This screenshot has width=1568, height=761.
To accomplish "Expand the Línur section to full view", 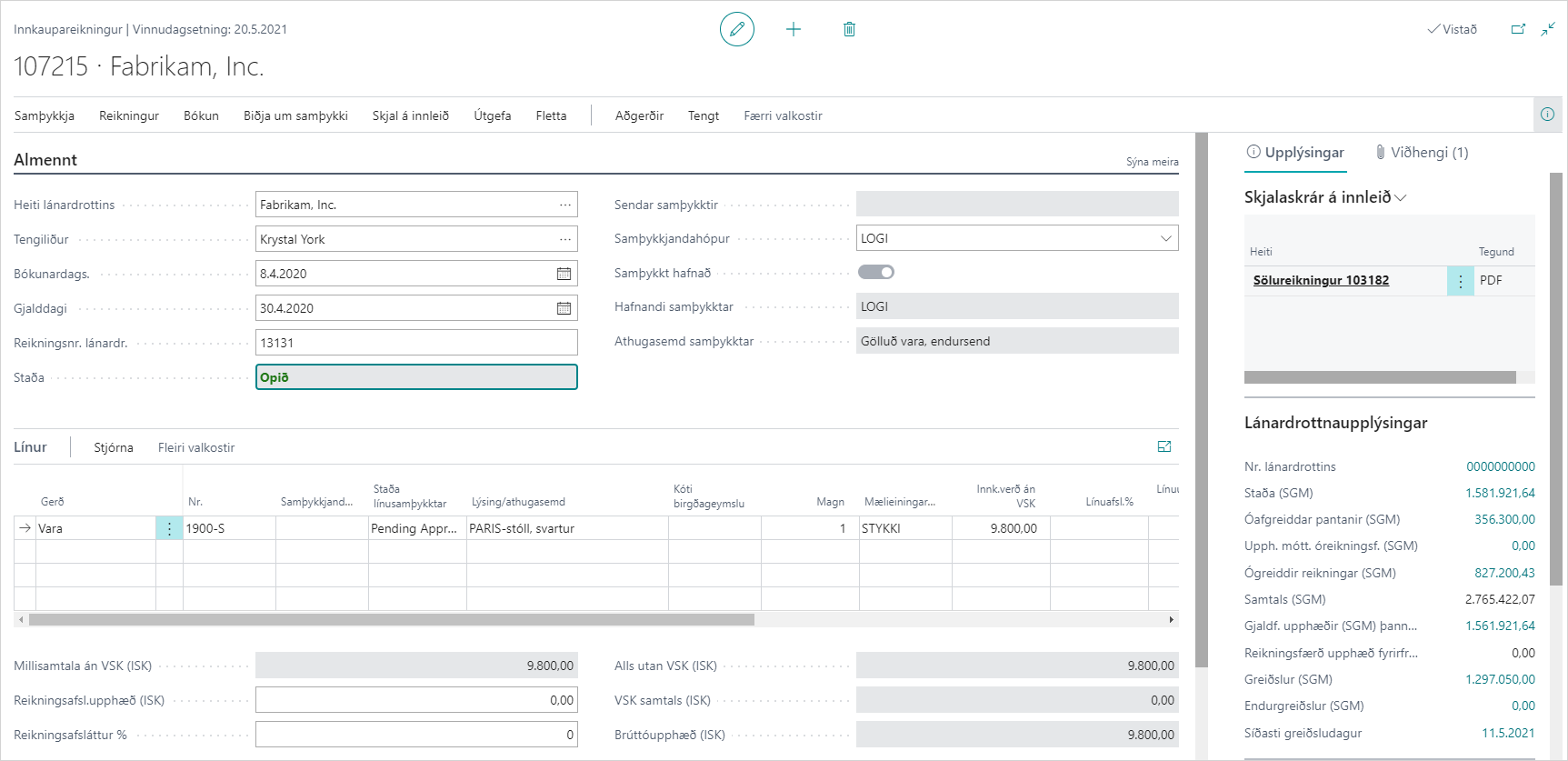I will coord(1164,446).
